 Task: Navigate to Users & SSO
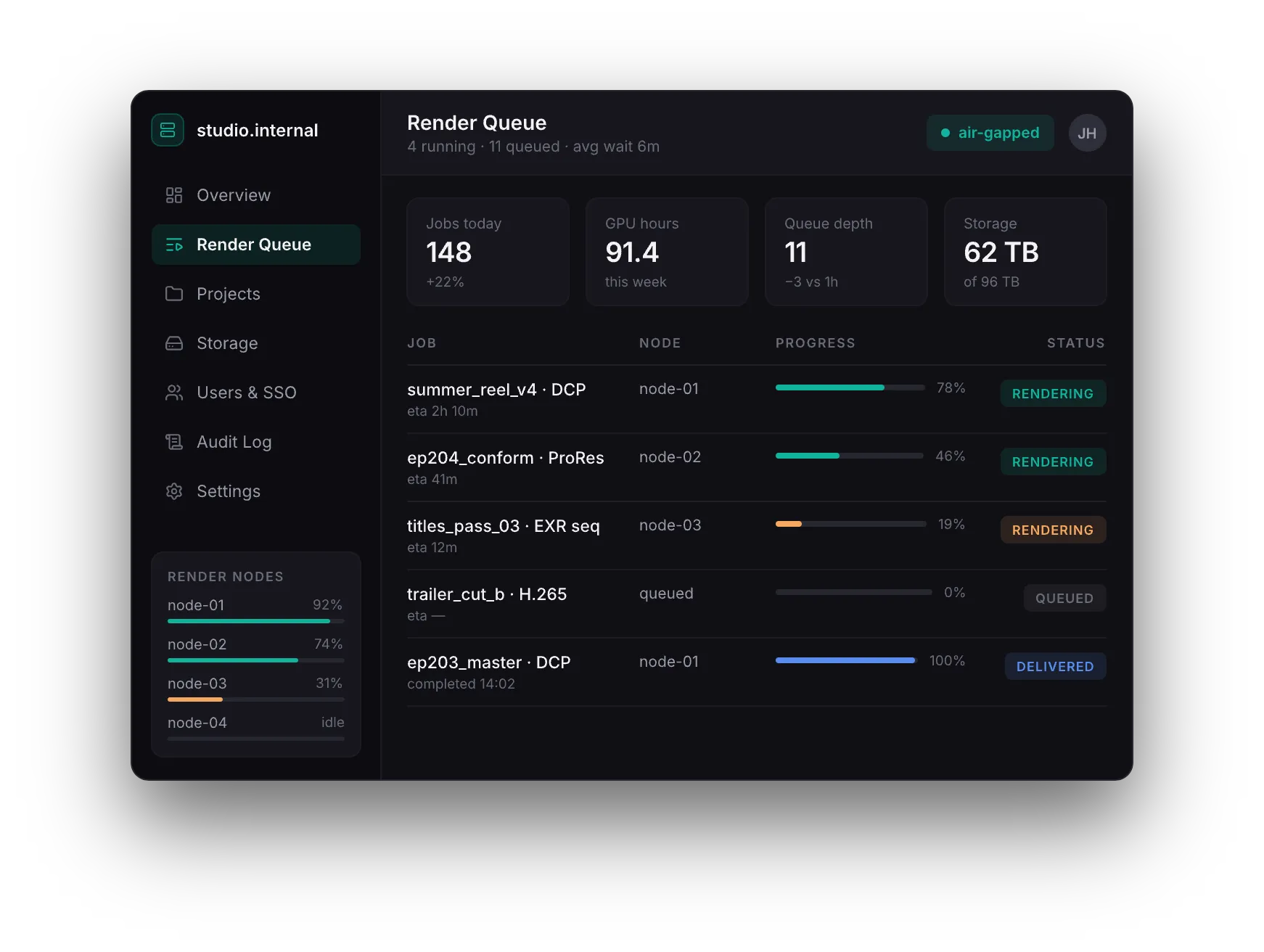pos(256,393)
